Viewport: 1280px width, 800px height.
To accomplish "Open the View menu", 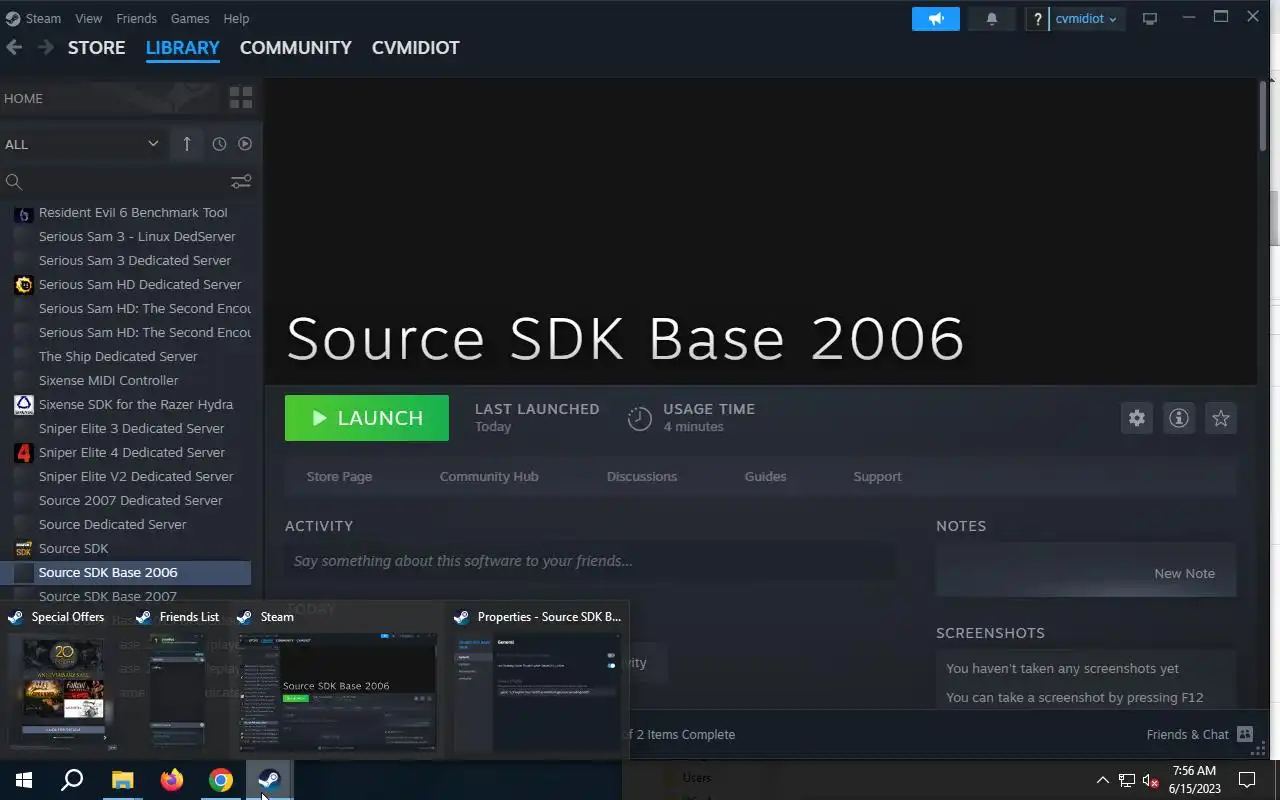I will (89, 18).
